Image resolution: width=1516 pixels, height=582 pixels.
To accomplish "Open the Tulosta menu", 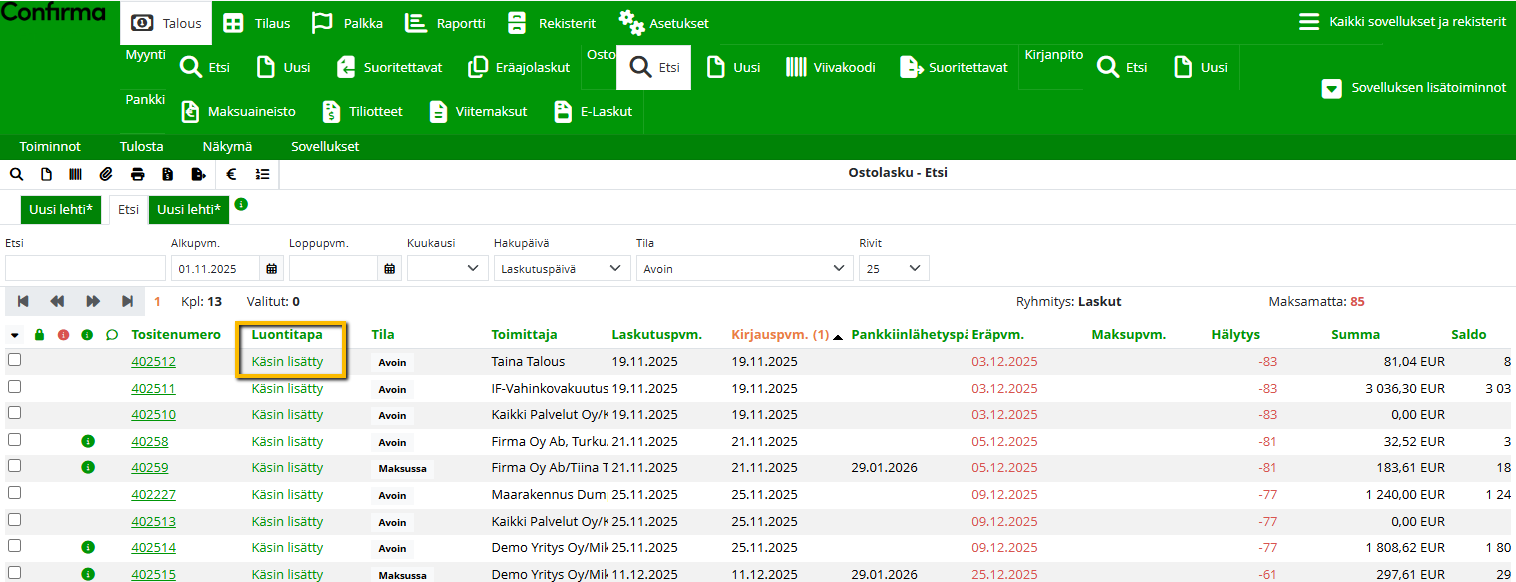I will pyautogui.click(x=141, y=146).
